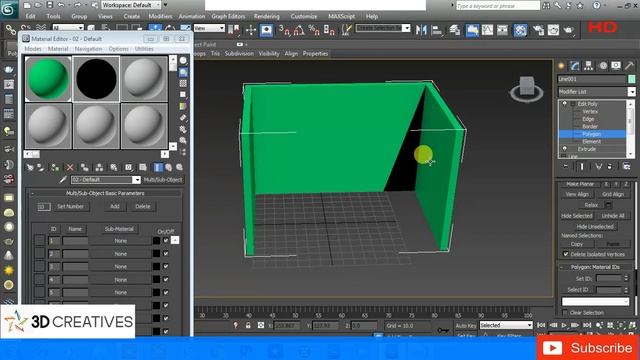Toggle checkered Background icon in Material Editor
Viewport: 640px width, 360px height.
tap(183, 83)
